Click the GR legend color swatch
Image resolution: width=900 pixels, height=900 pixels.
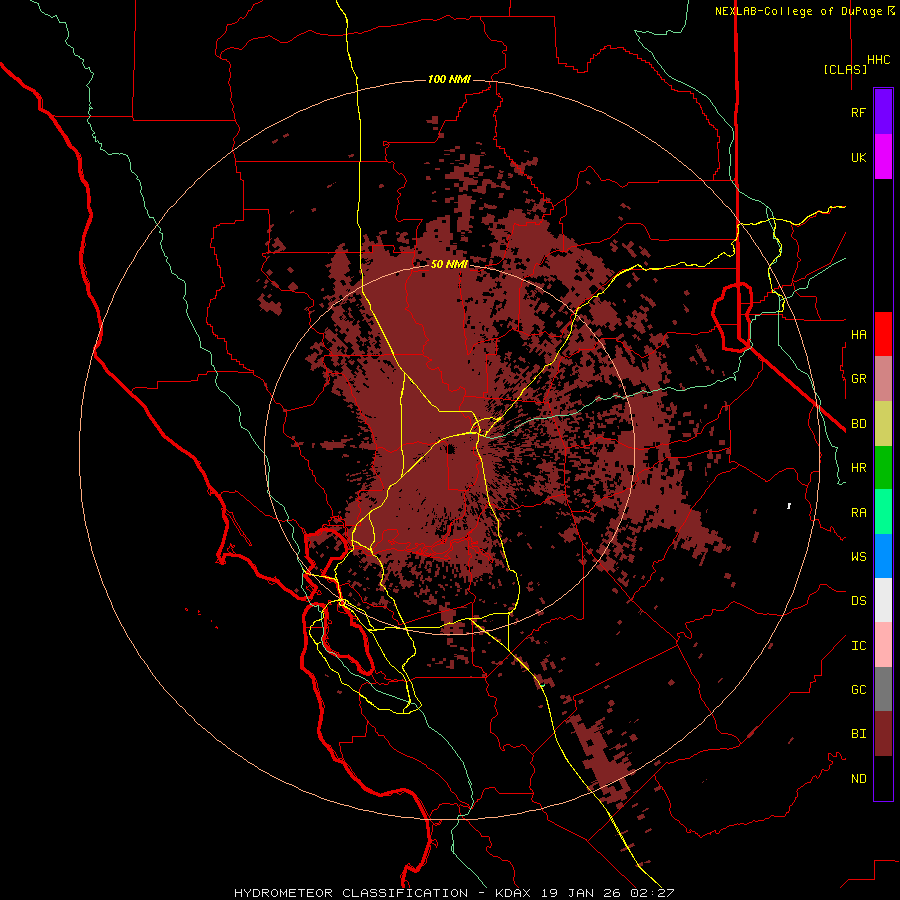(x=883, y=379)
